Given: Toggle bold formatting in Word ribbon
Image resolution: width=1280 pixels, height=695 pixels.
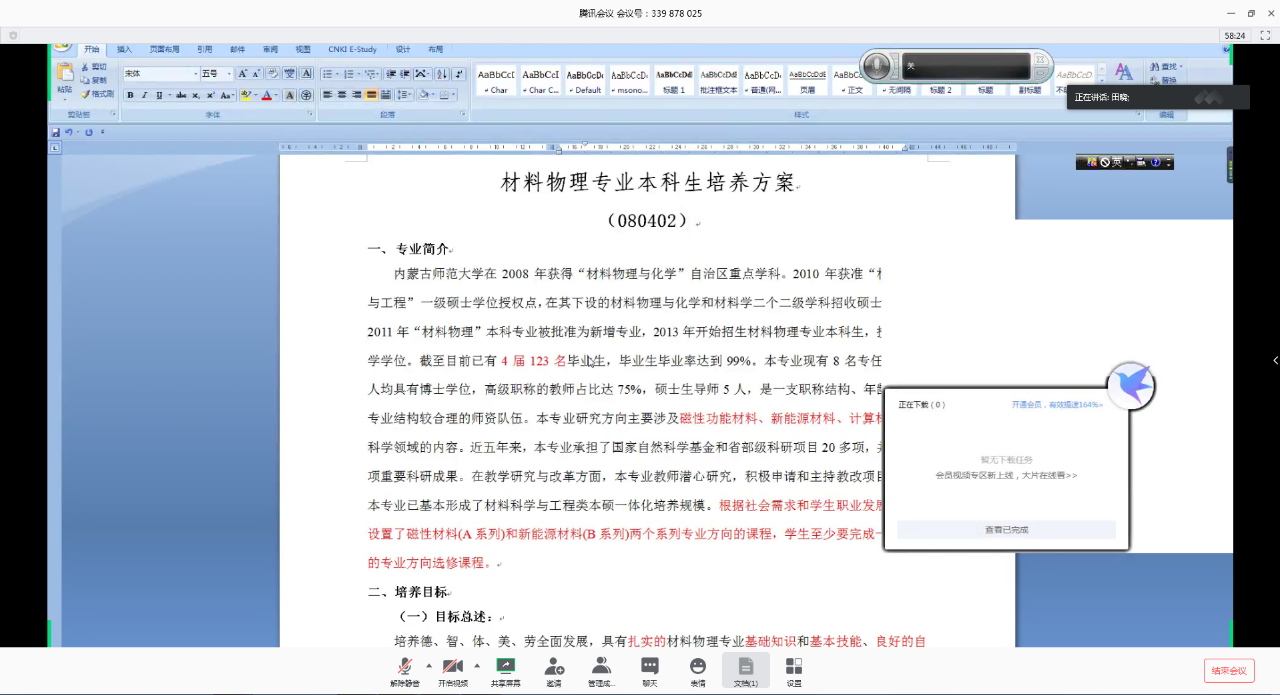Looking at the screenshot, I should (130, 95).
